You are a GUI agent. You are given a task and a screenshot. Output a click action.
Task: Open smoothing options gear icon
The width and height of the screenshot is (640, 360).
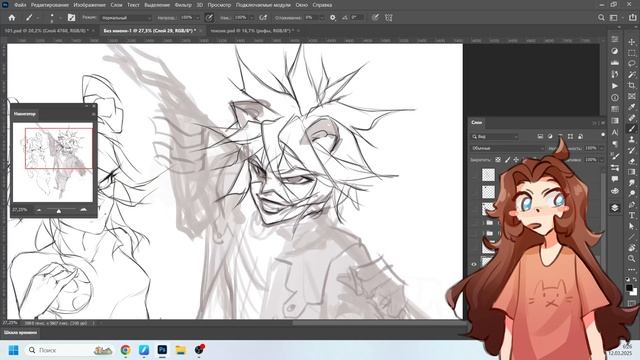(x=333, y=18)
